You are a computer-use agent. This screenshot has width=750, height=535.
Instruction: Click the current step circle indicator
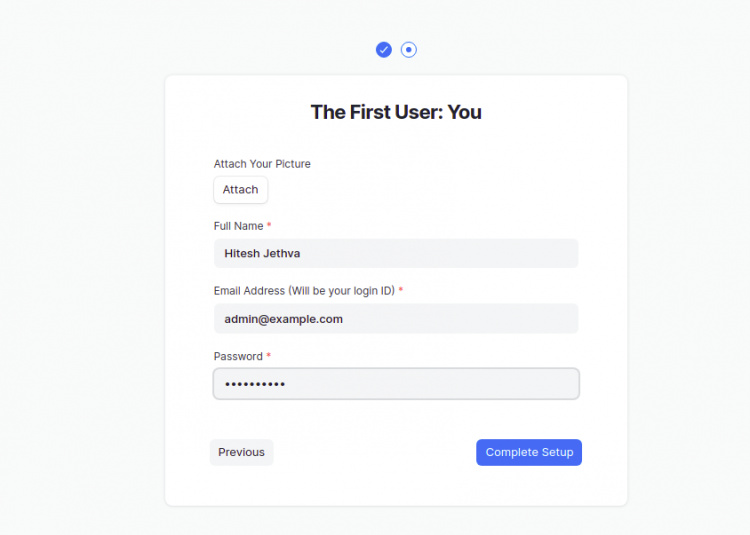click(409, 50)
